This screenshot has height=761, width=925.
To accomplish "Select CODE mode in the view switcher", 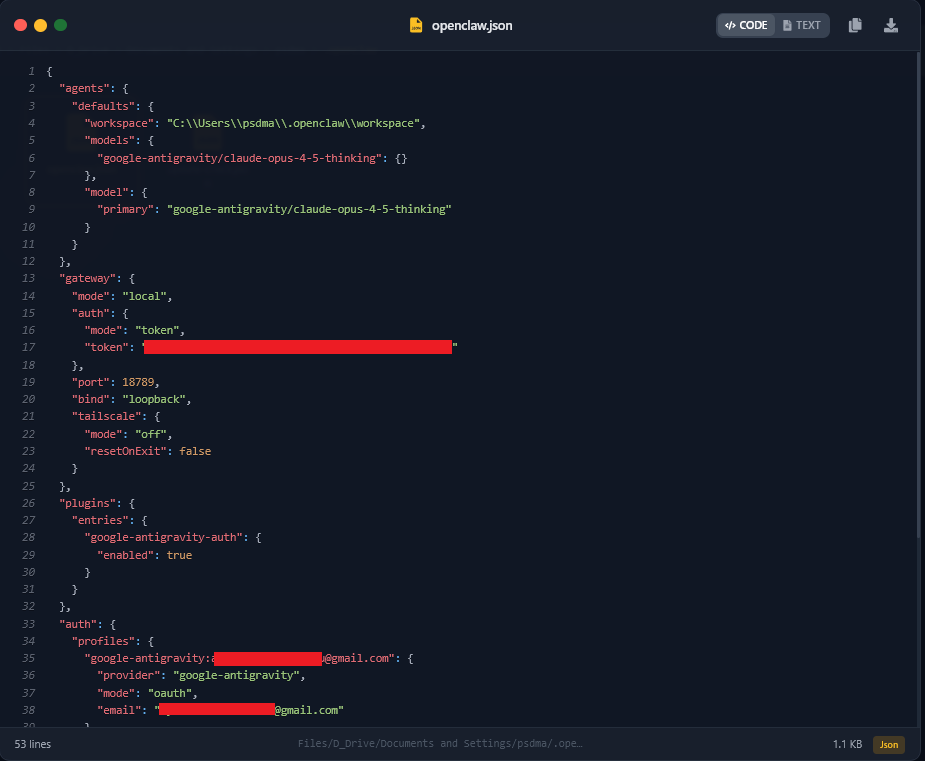I will [745, 25].
